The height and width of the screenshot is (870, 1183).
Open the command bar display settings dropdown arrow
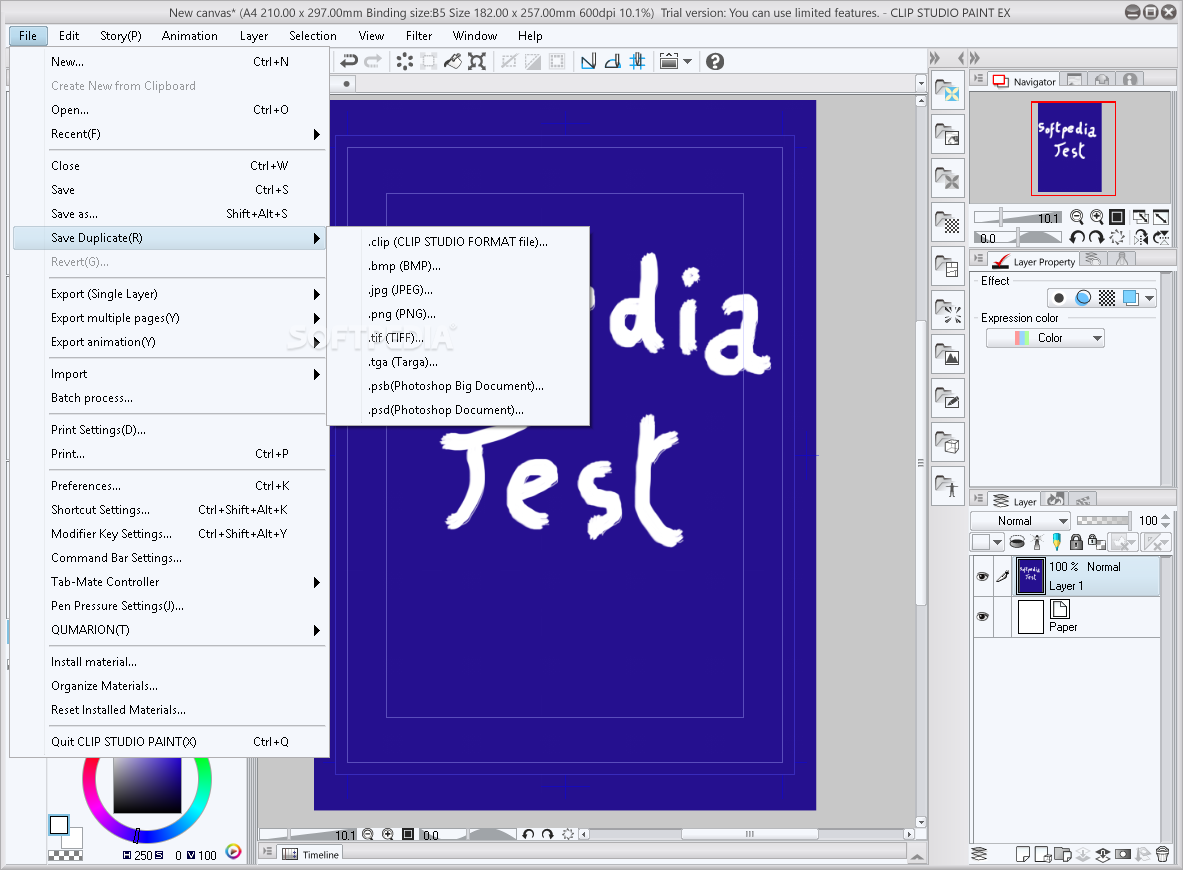coord(687,61)
